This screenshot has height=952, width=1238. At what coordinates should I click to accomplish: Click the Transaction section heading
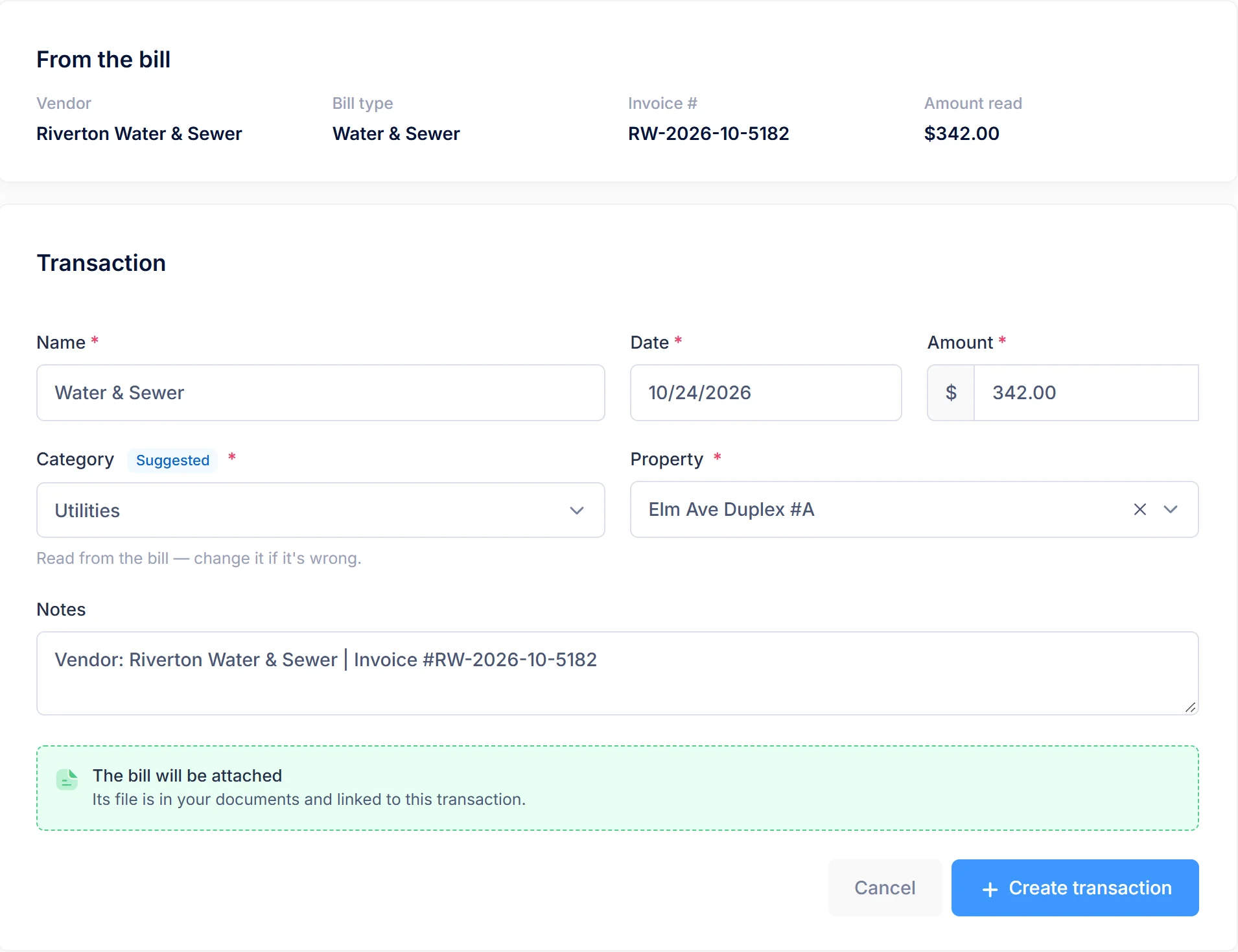click(x=101, y=263)
